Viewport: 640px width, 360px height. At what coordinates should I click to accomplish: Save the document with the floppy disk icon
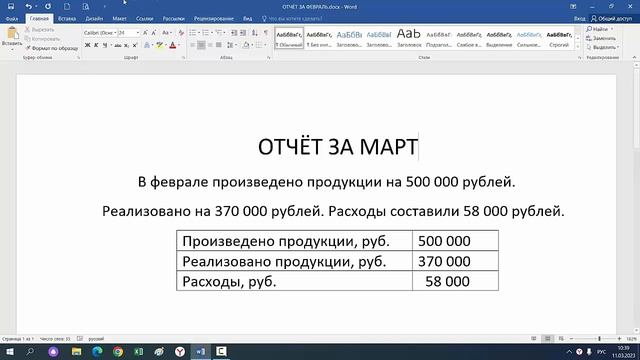(11, 7)
